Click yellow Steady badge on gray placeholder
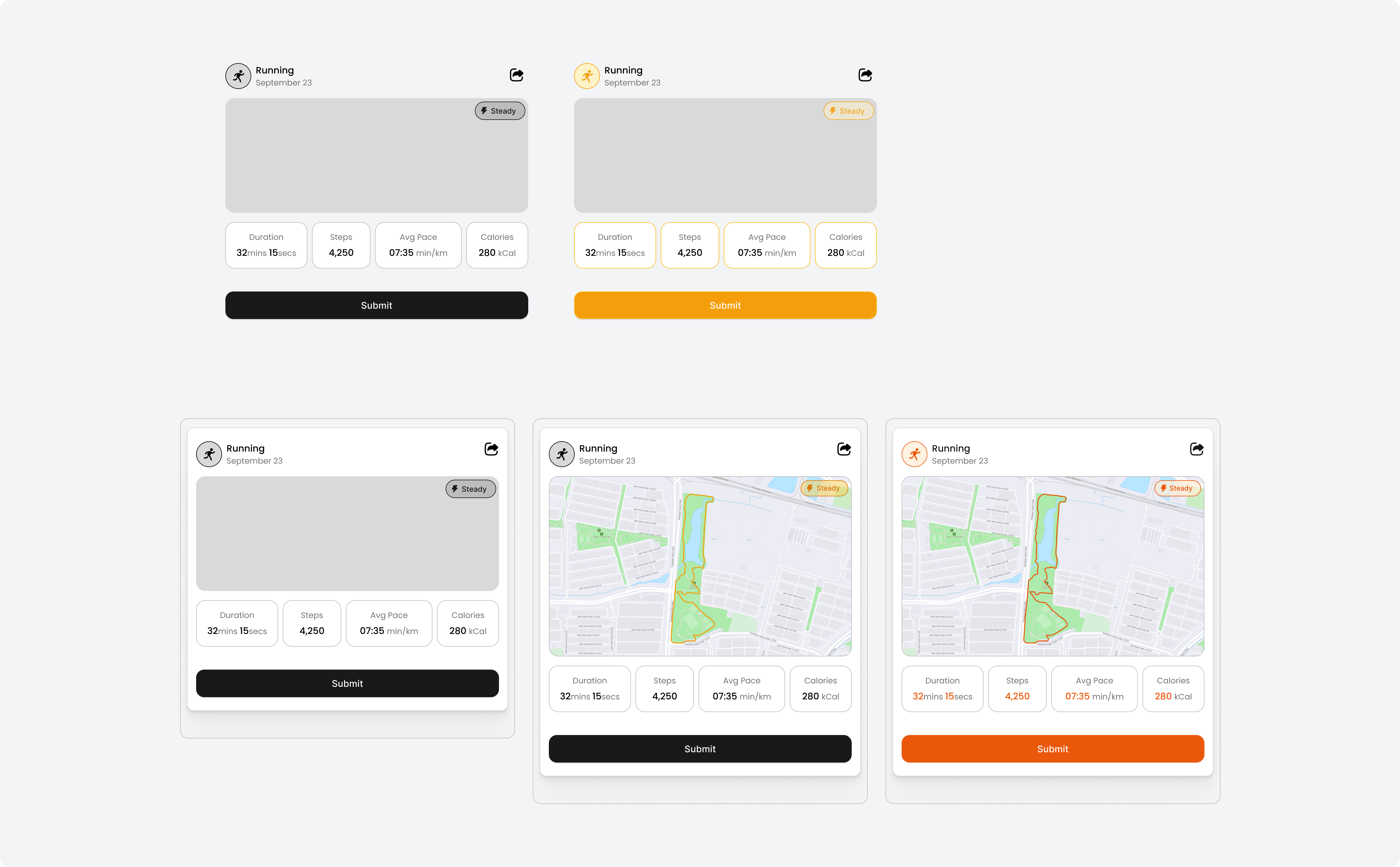The image size is (1400, 867). point(848,111)
